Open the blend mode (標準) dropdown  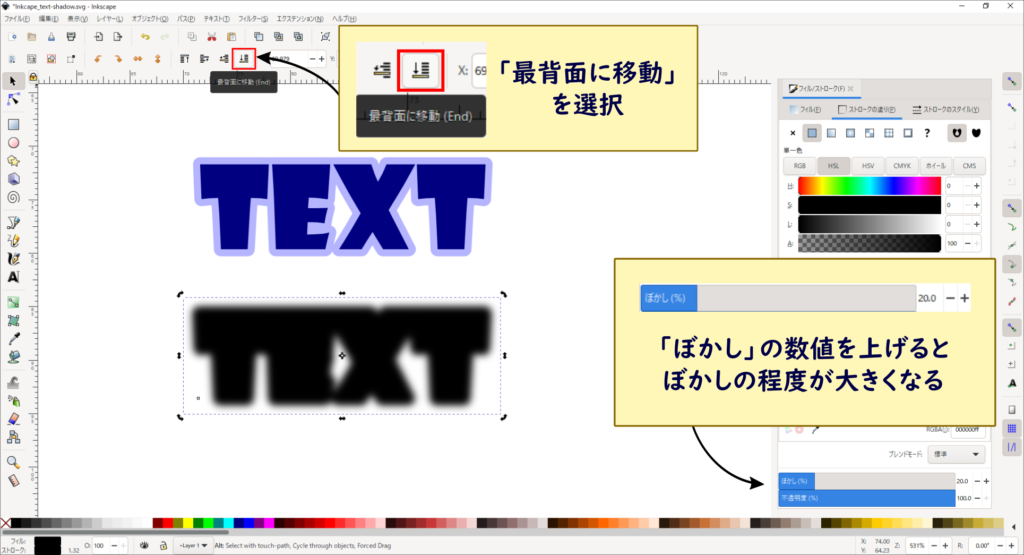tap(956, 454)
